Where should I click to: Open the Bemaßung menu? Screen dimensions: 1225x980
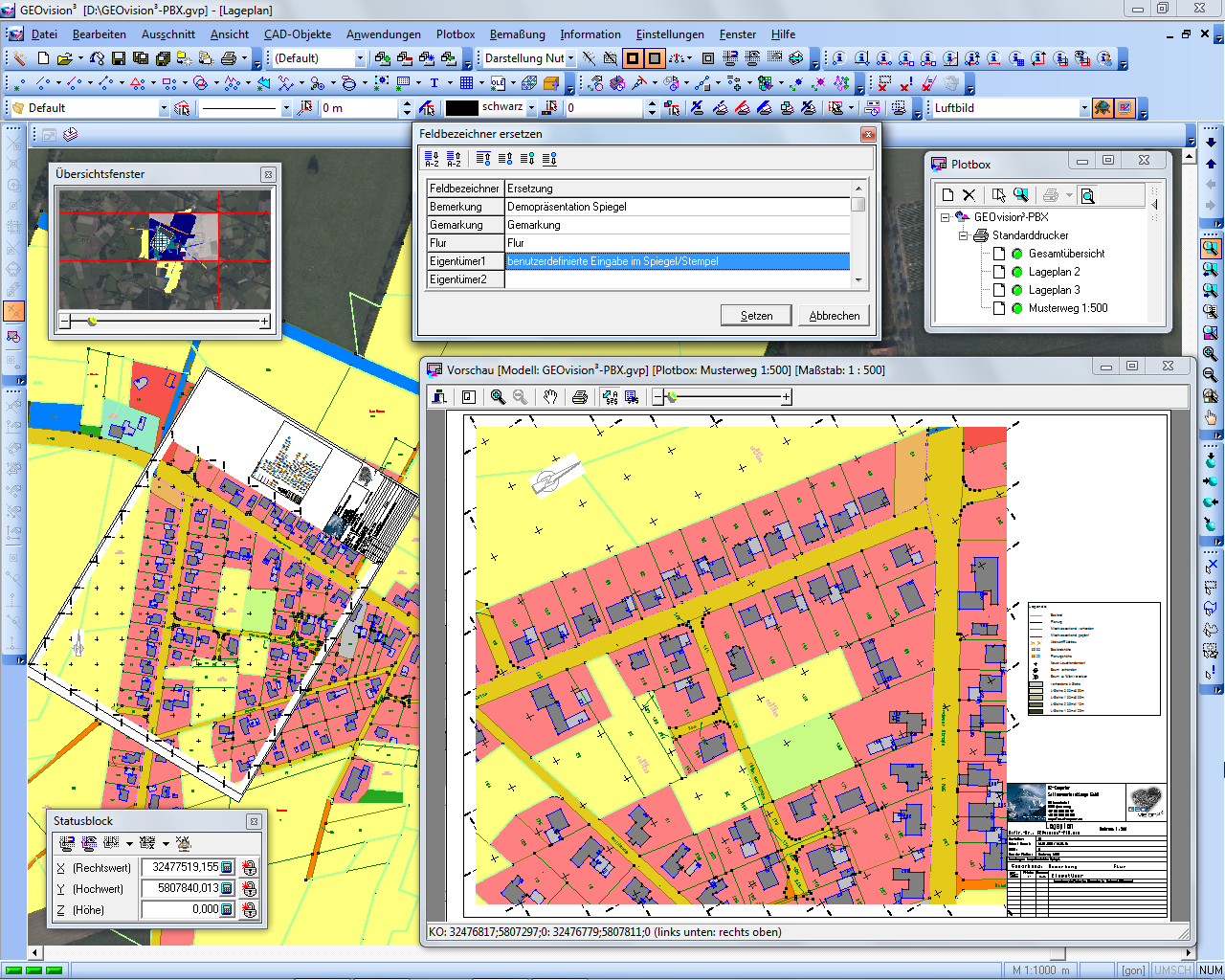[x=517, y=34]
